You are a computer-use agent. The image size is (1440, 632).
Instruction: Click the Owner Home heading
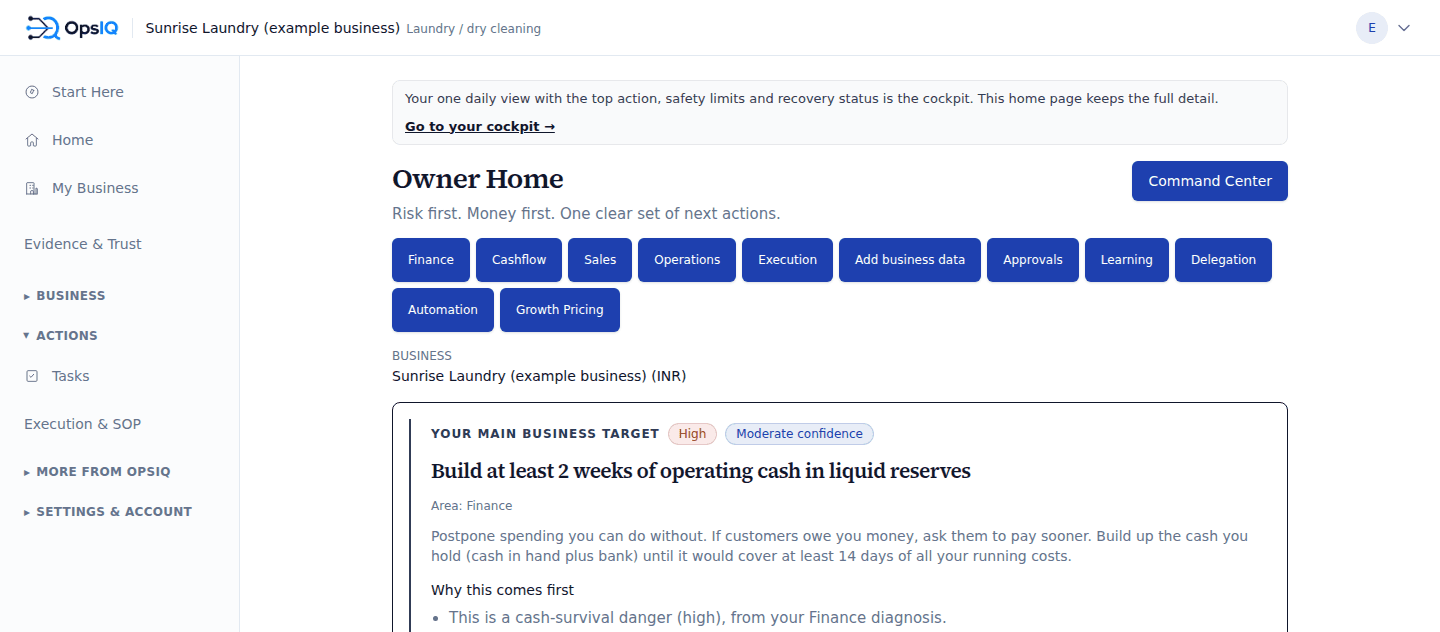click(x=478, y=180)
